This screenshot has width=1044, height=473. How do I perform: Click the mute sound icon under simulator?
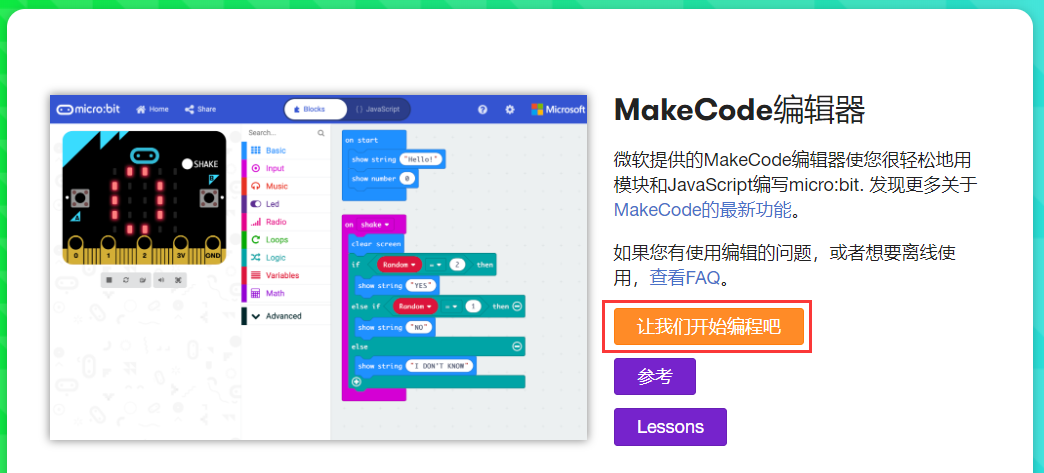(x=162, y=280)
